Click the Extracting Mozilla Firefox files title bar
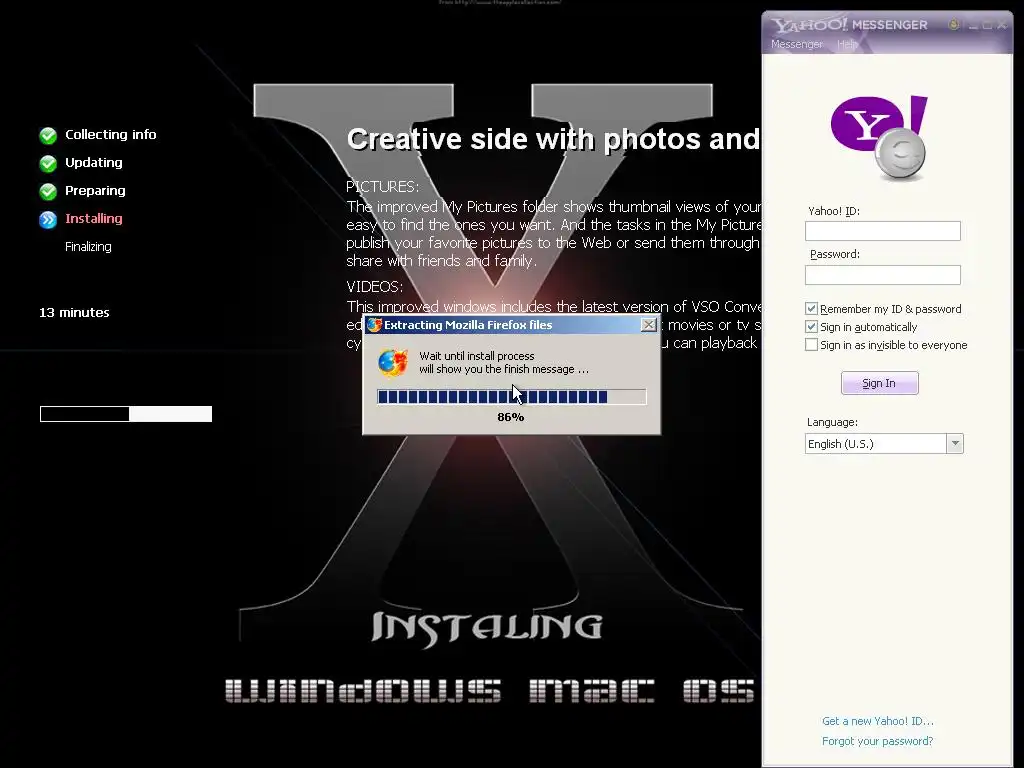 pos(511,325)
